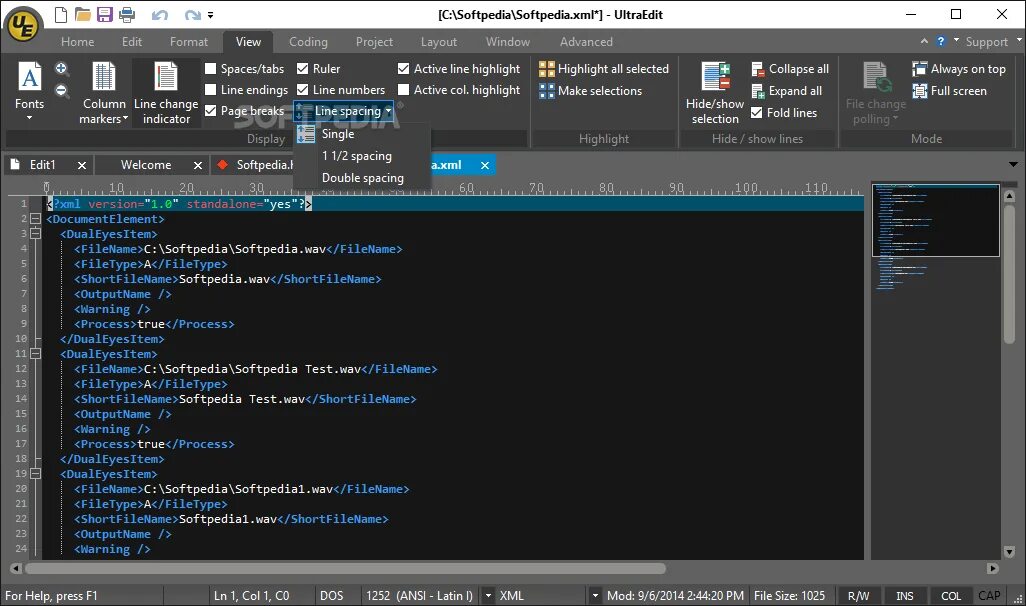This screenshot has width=1026, height=606.
Task: Select Double spacing from the open menu
Action: click(x=363, y=177)
